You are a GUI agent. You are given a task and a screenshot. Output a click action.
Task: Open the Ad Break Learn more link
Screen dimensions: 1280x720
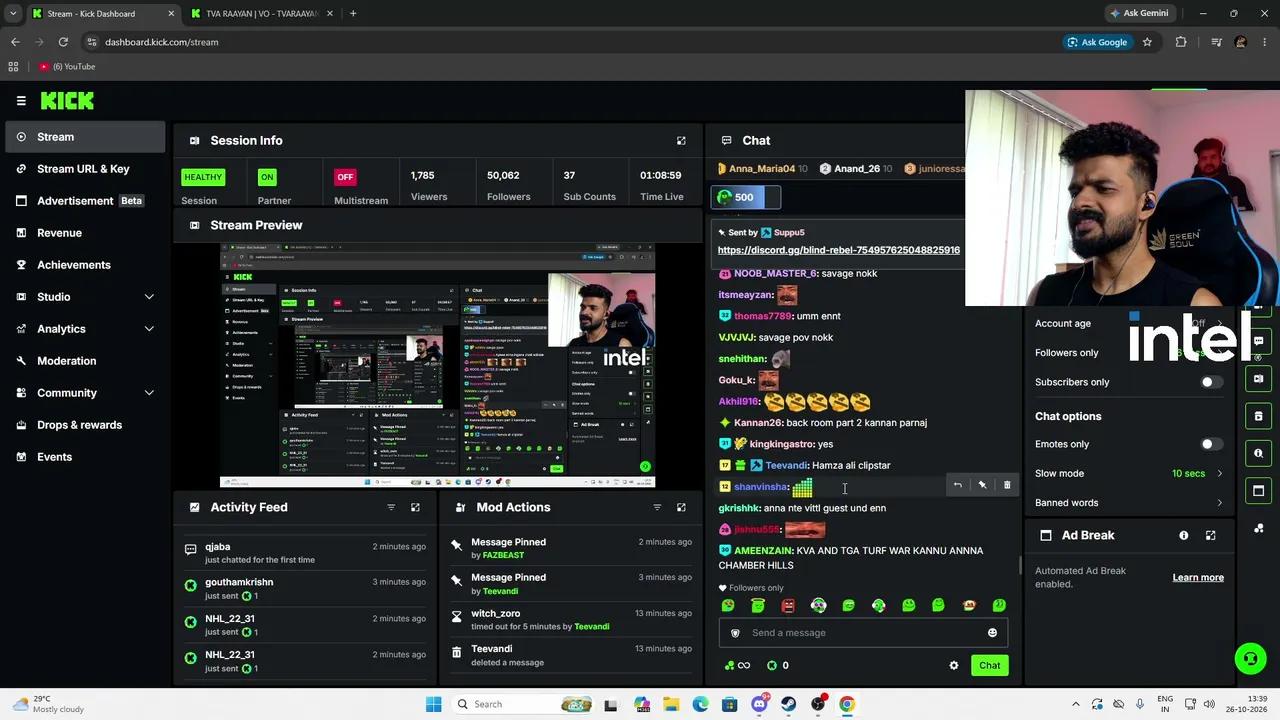(1198, 578)
